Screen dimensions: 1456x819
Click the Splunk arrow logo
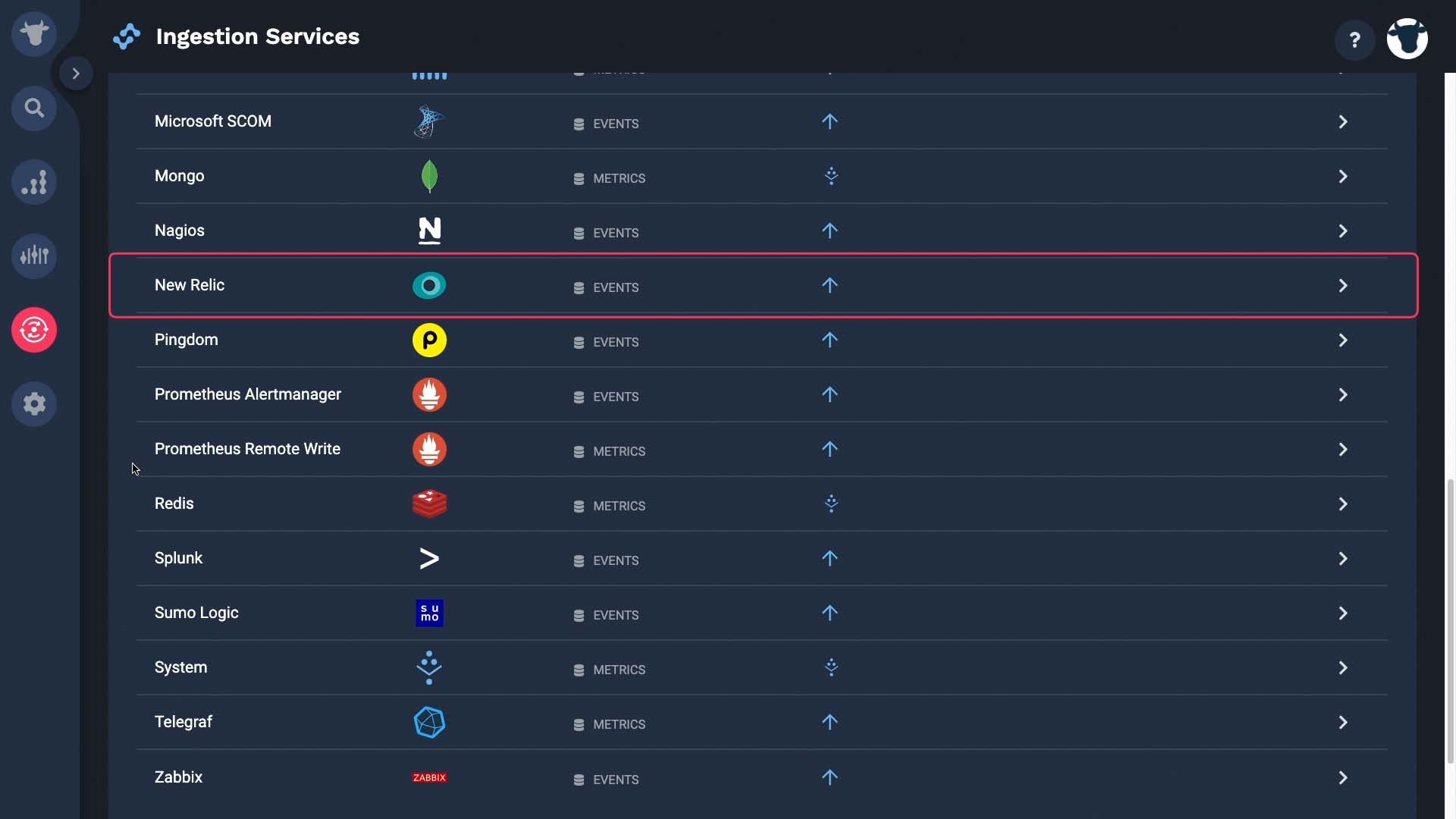pyautogui.click(x=429, y=559)
